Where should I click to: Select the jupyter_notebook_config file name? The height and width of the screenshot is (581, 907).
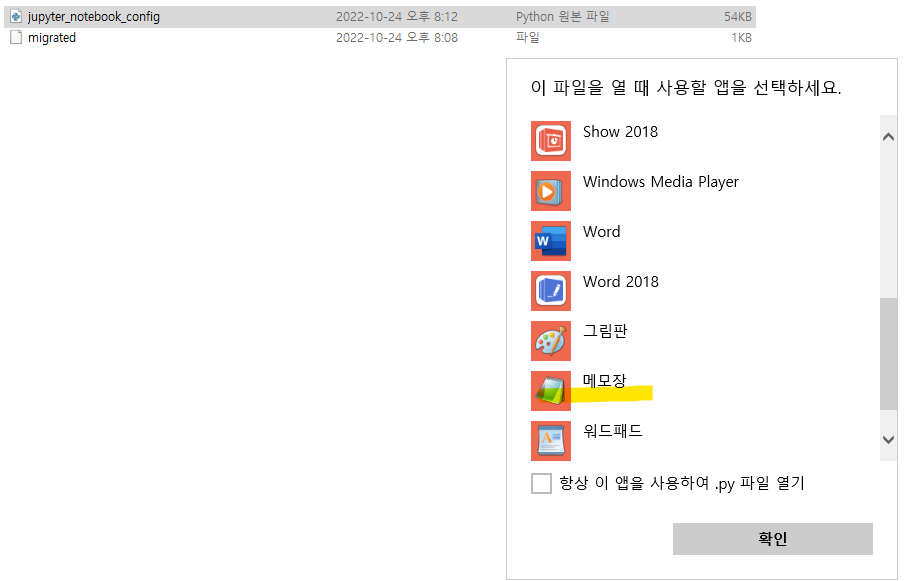pos(94,17)
